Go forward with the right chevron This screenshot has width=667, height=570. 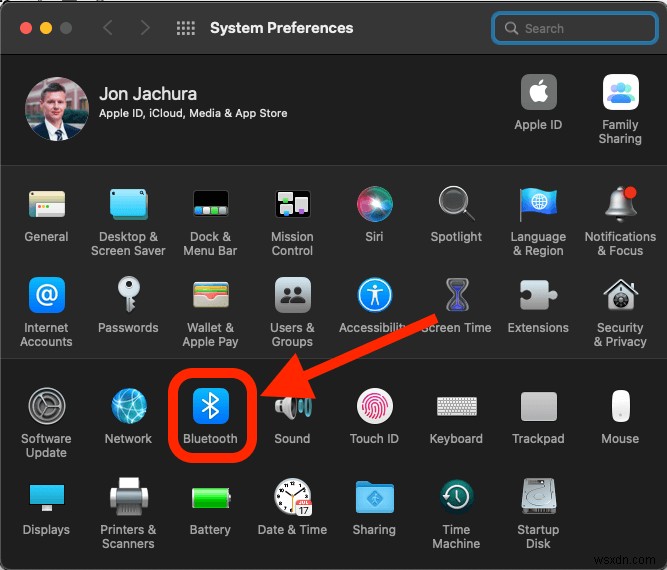(145, 28)
